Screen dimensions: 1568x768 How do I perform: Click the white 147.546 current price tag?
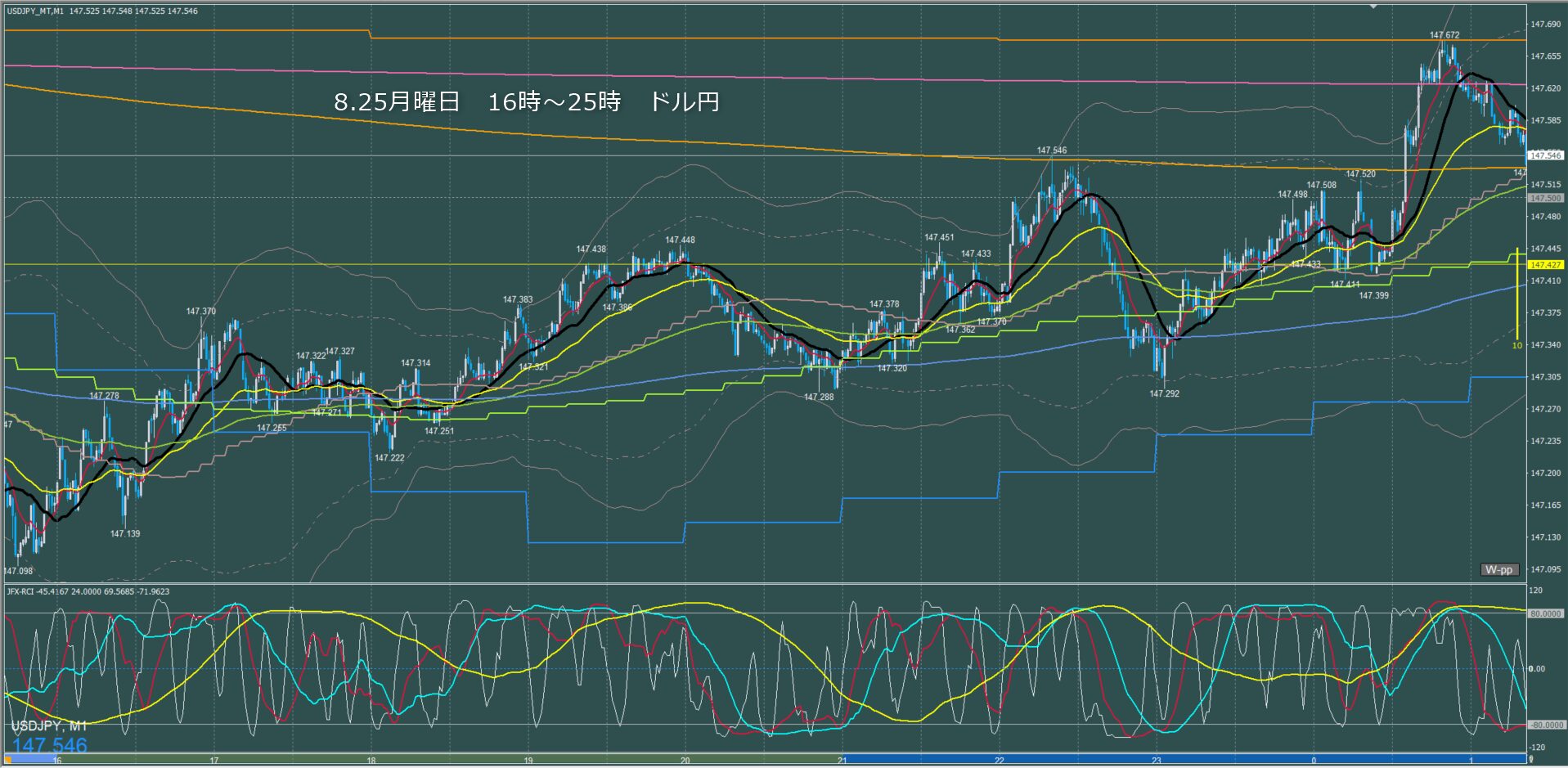click(x=1545, y=155)
